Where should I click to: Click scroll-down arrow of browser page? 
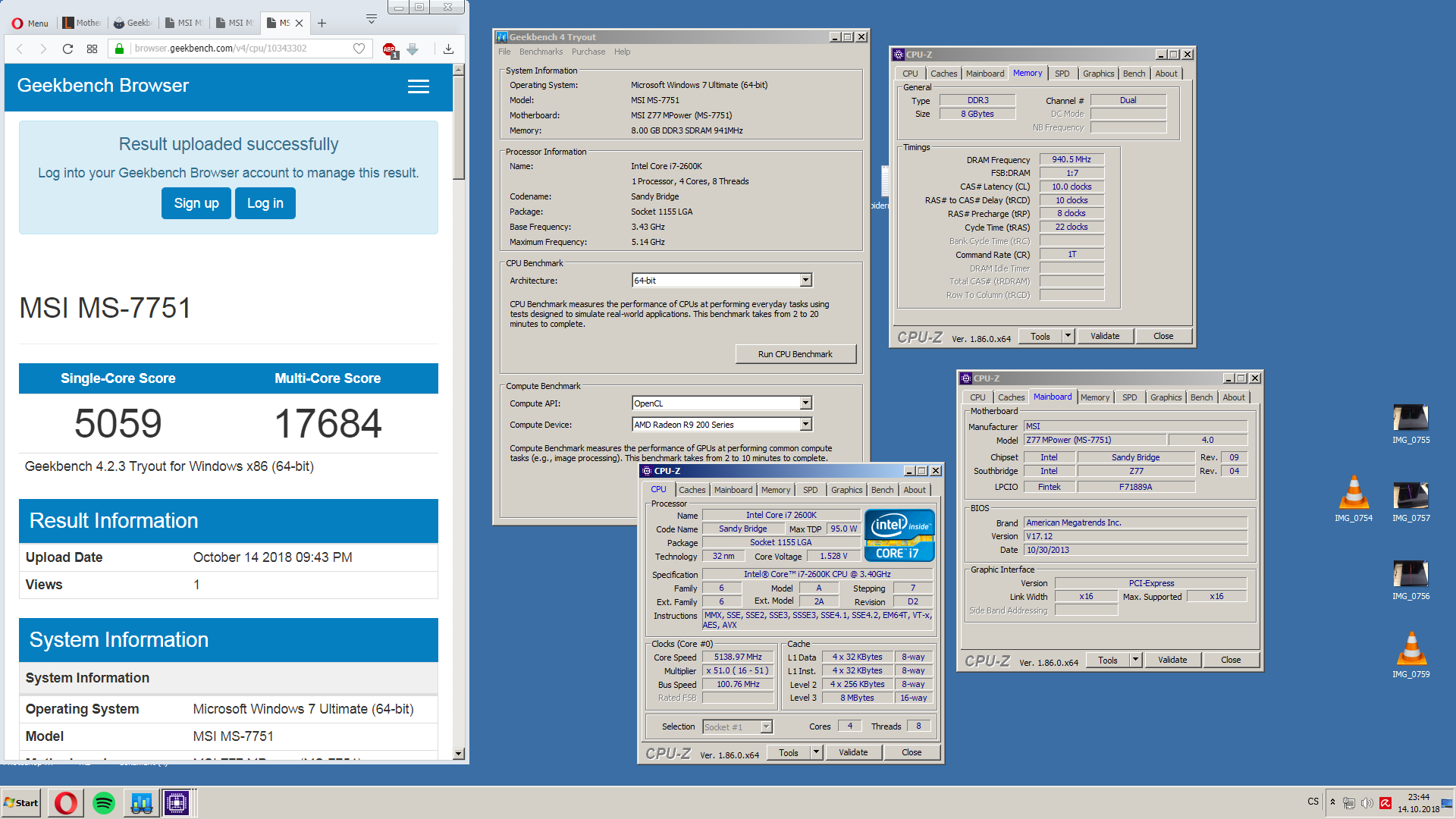click(x=458, y=754)
